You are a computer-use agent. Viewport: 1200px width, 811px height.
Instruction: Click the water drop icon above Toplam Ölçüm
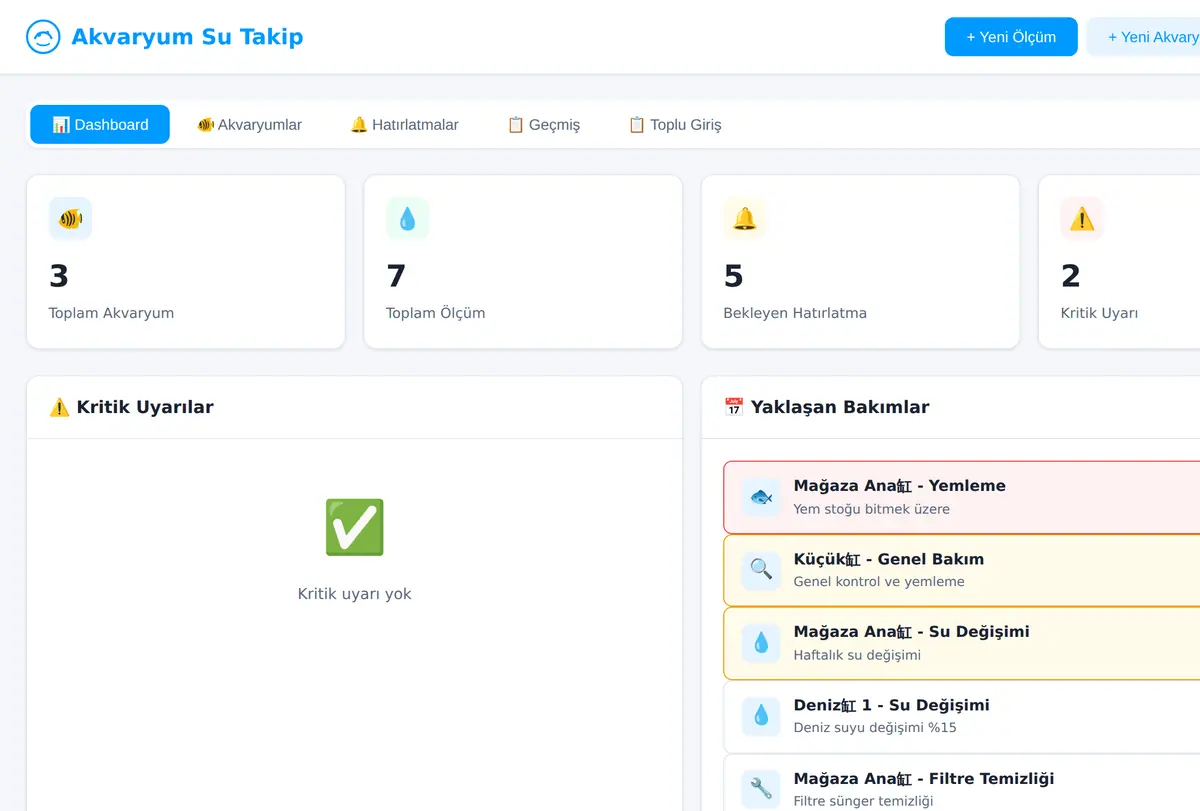point(407,218)
